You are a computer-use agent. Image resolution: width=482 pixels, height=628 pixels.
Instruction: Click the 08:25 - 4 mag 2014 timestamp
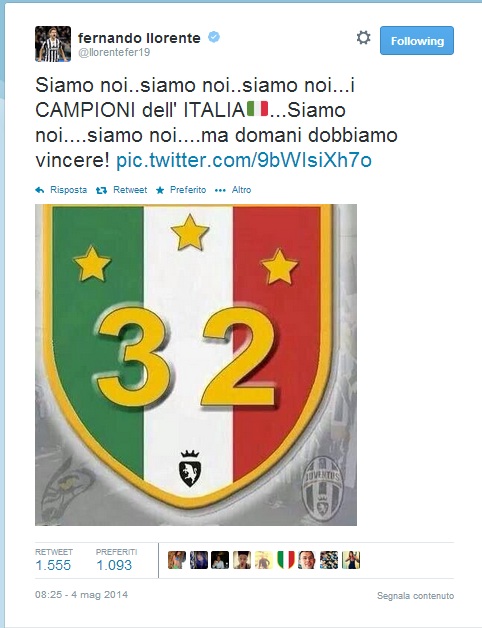click(x=81, y=594)
